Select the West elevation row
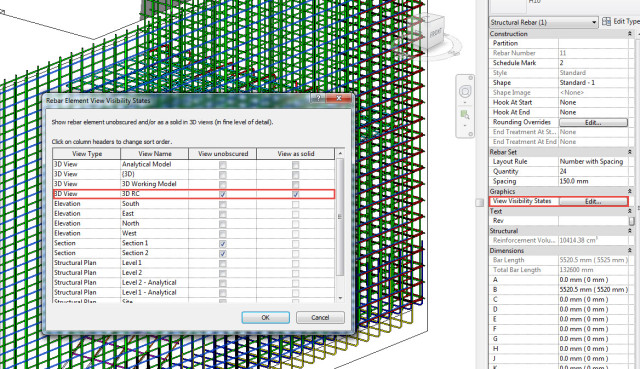The image size is (640, 369). tap(193, 233)
